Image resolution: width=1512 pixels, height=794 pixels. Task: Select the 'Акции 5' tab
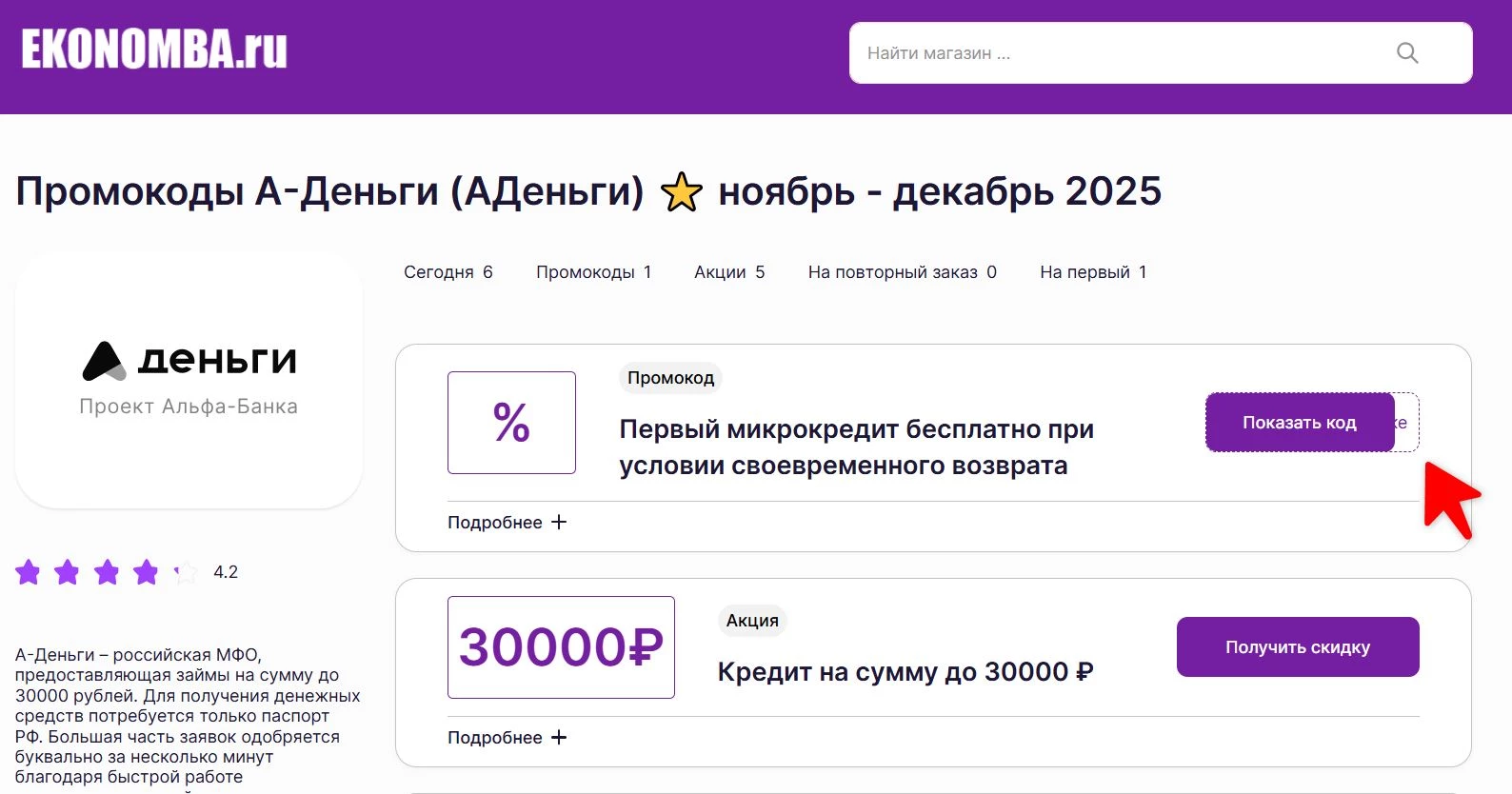729,272
